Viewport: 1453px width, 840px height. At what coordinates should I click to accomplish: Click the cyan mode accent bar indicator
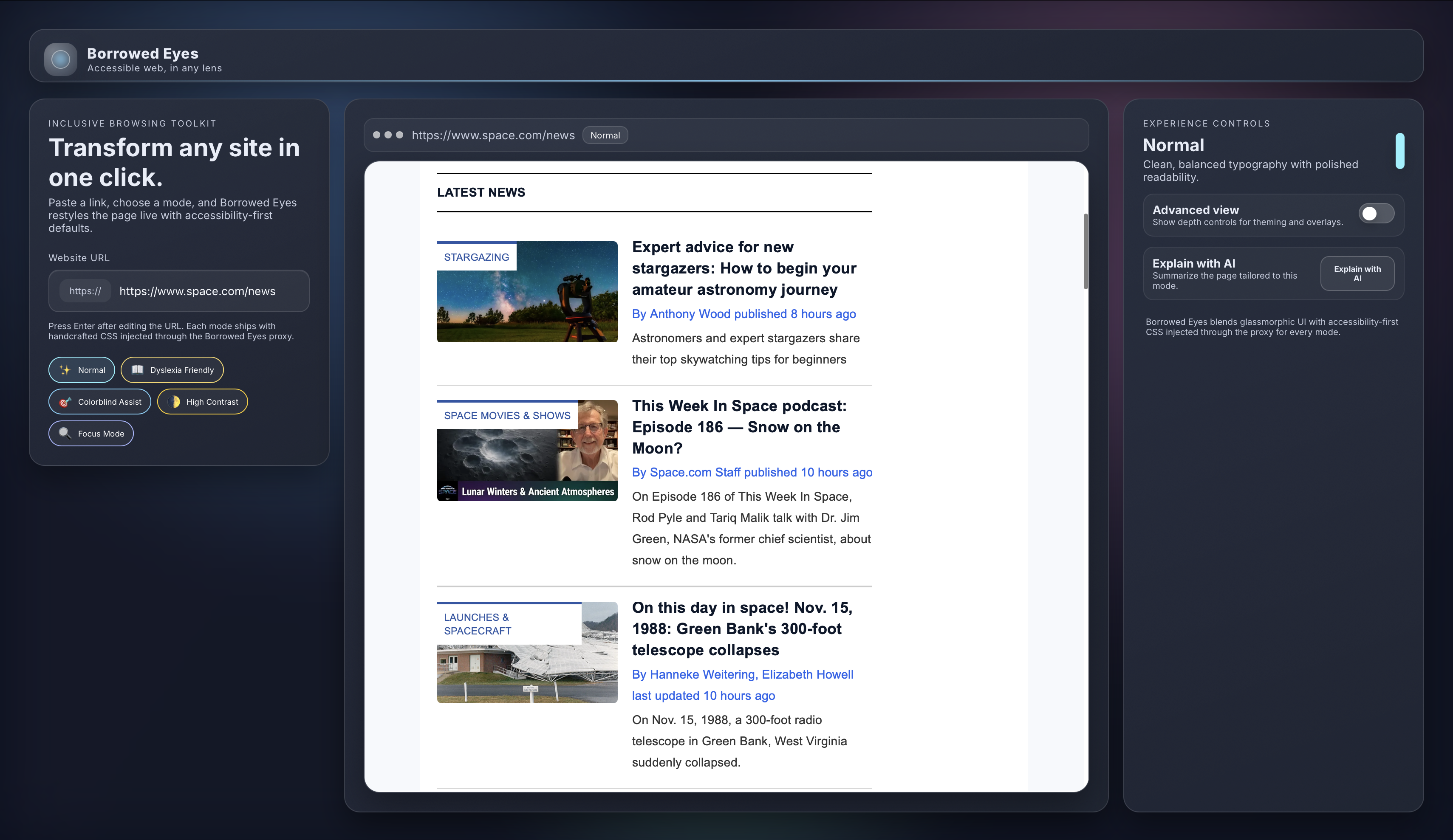1399,150
